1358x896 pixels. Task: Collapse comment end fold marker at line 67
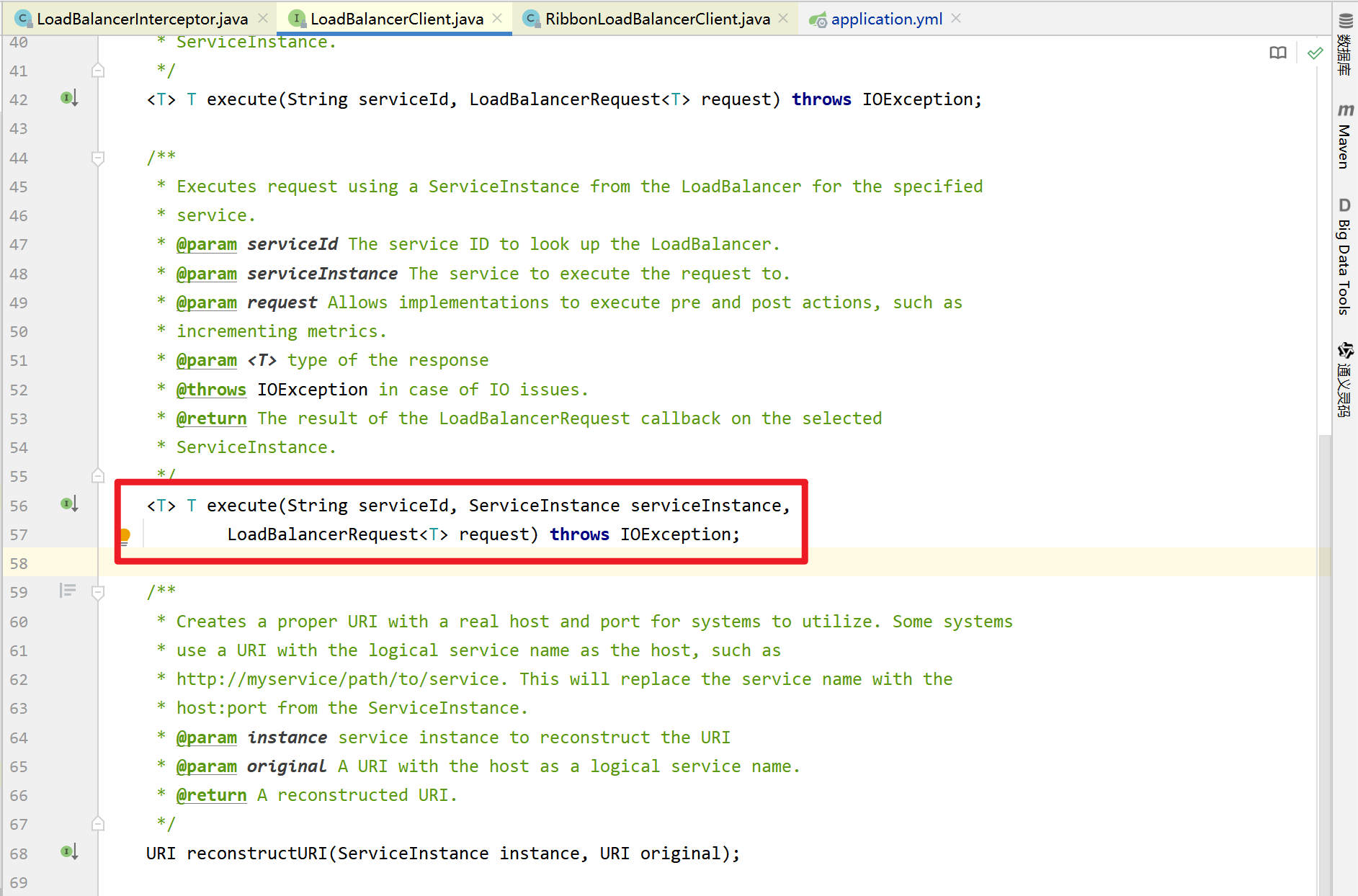(x=99, y=823)
